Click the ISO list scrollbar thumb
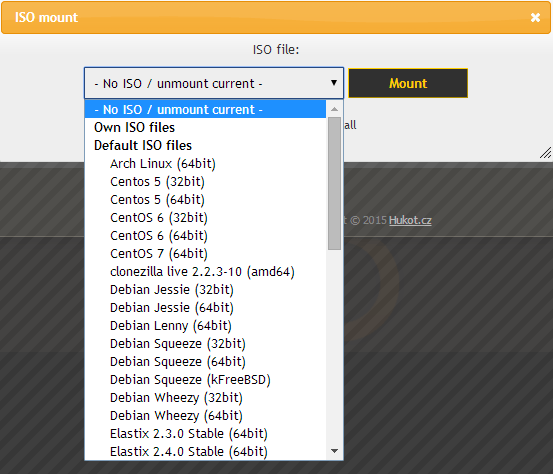Screen dimensions: 553x474 click(x=334, y=183)
